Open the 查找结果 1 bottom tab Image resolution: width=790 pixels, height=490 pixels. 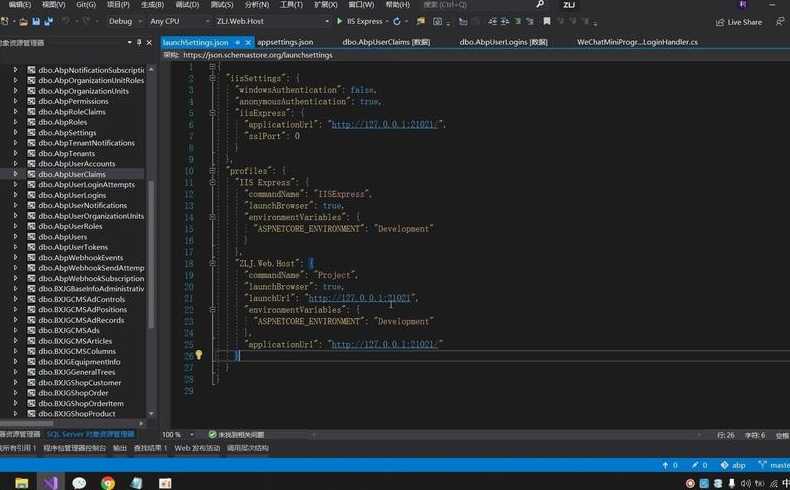150,448
